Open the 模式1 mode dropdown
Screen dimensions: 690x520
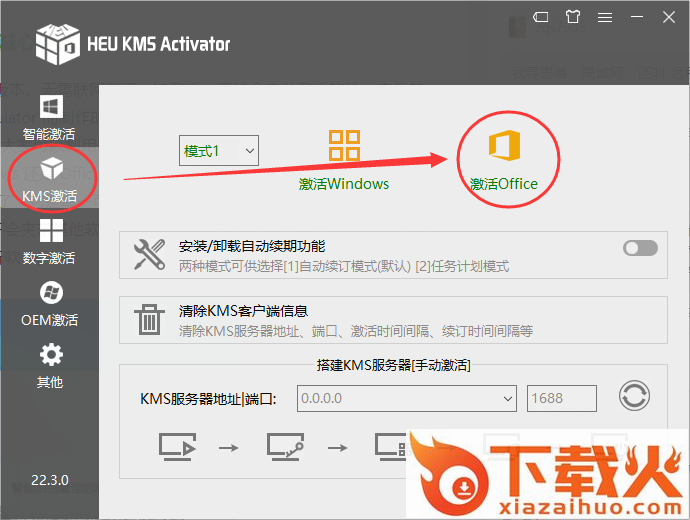[x=219, y=151]
